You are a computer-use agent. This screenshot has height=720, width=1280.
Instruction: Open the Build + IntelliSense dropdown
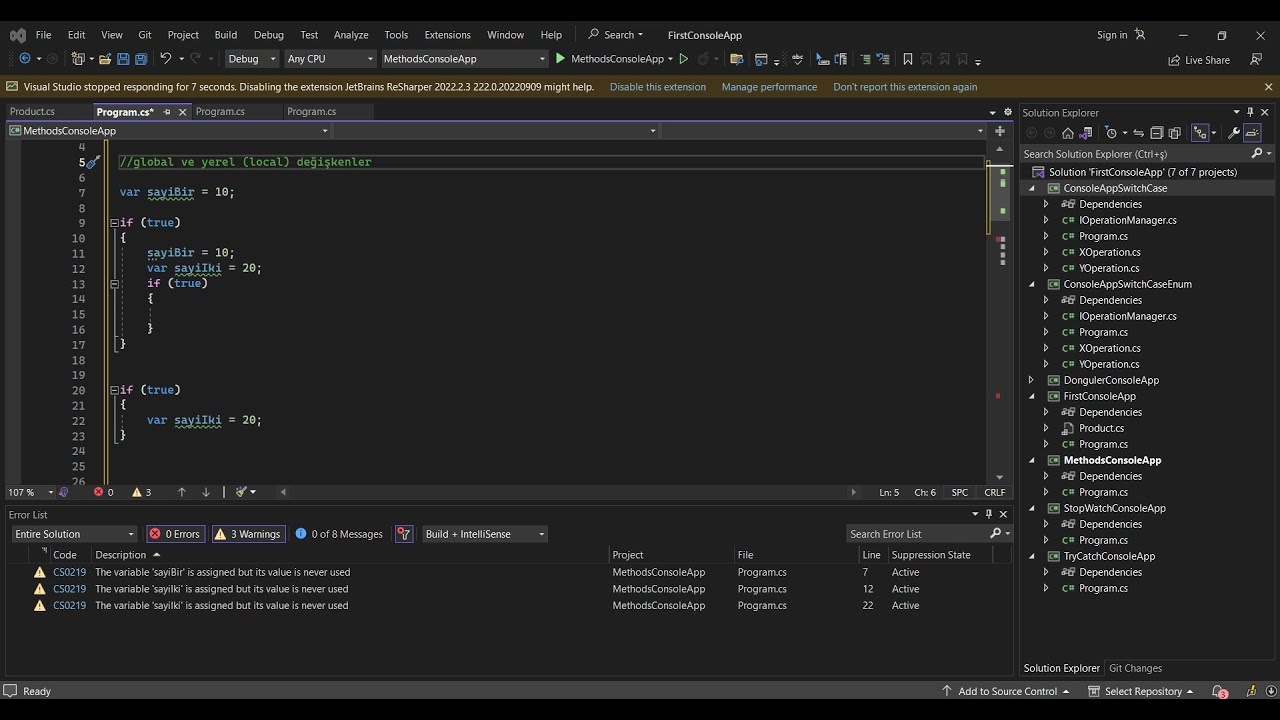485,534
